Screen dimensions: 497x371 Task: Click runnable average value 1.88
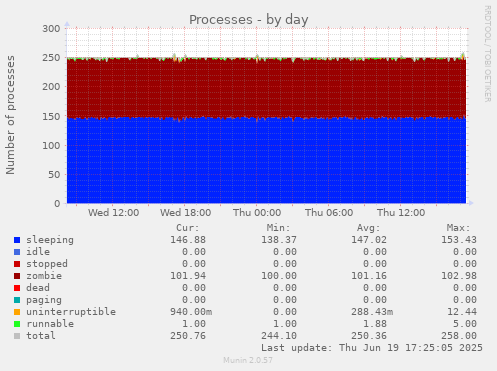[x=375, y=324]
